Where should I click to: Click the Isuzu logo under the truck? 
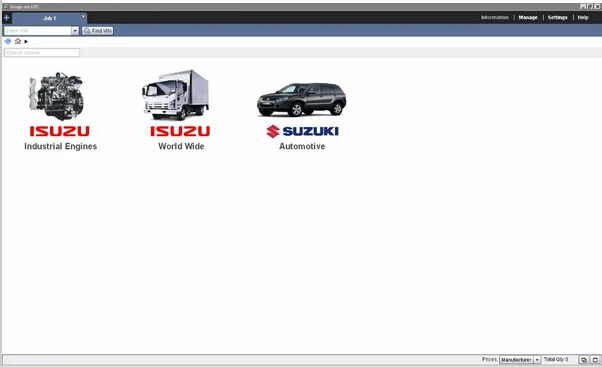180,131
